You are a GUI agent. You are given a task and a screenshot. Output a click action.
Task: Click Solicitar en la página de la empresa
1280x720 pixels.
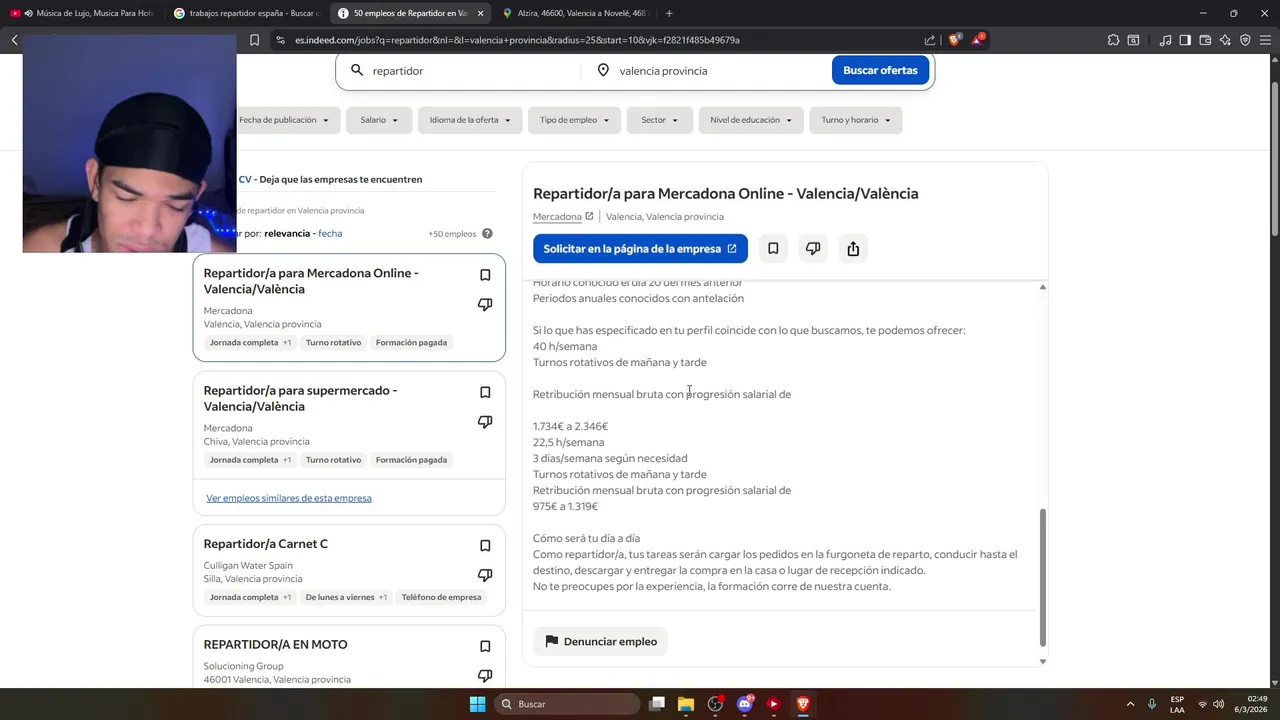[x=640, y=248]
